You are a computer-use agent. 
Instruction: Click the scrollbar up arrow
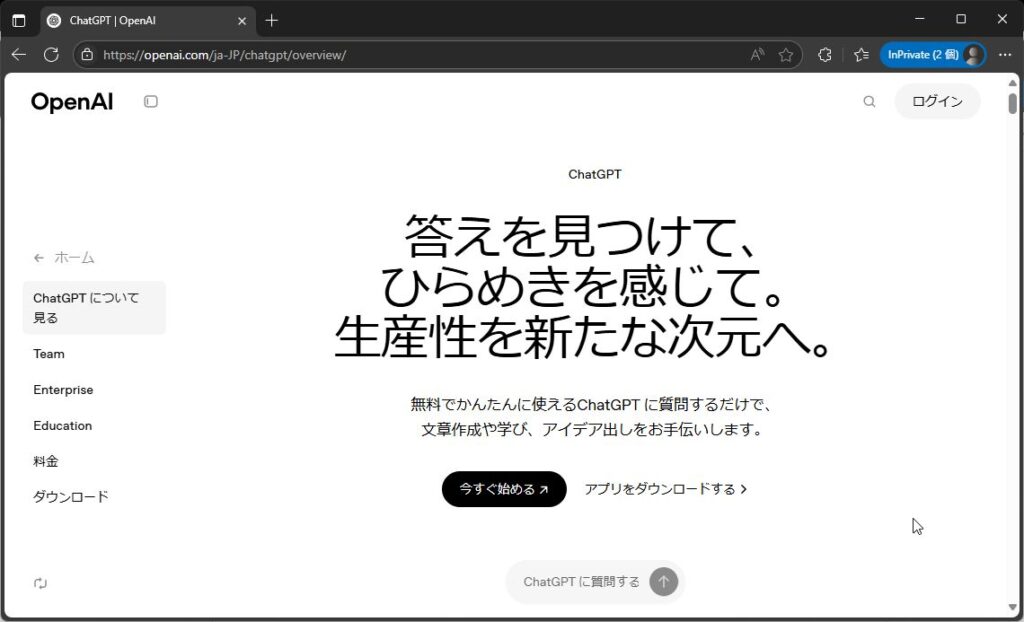point(1012,83)
